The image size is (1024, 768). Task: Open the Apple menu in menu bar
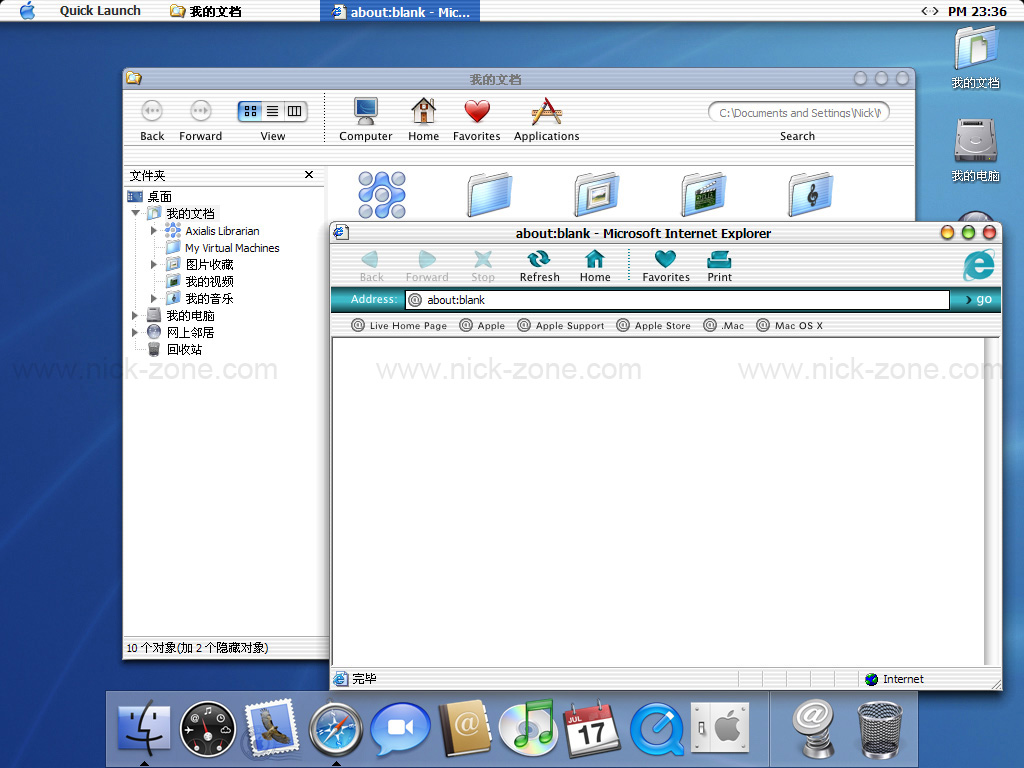tap(27, 11)
